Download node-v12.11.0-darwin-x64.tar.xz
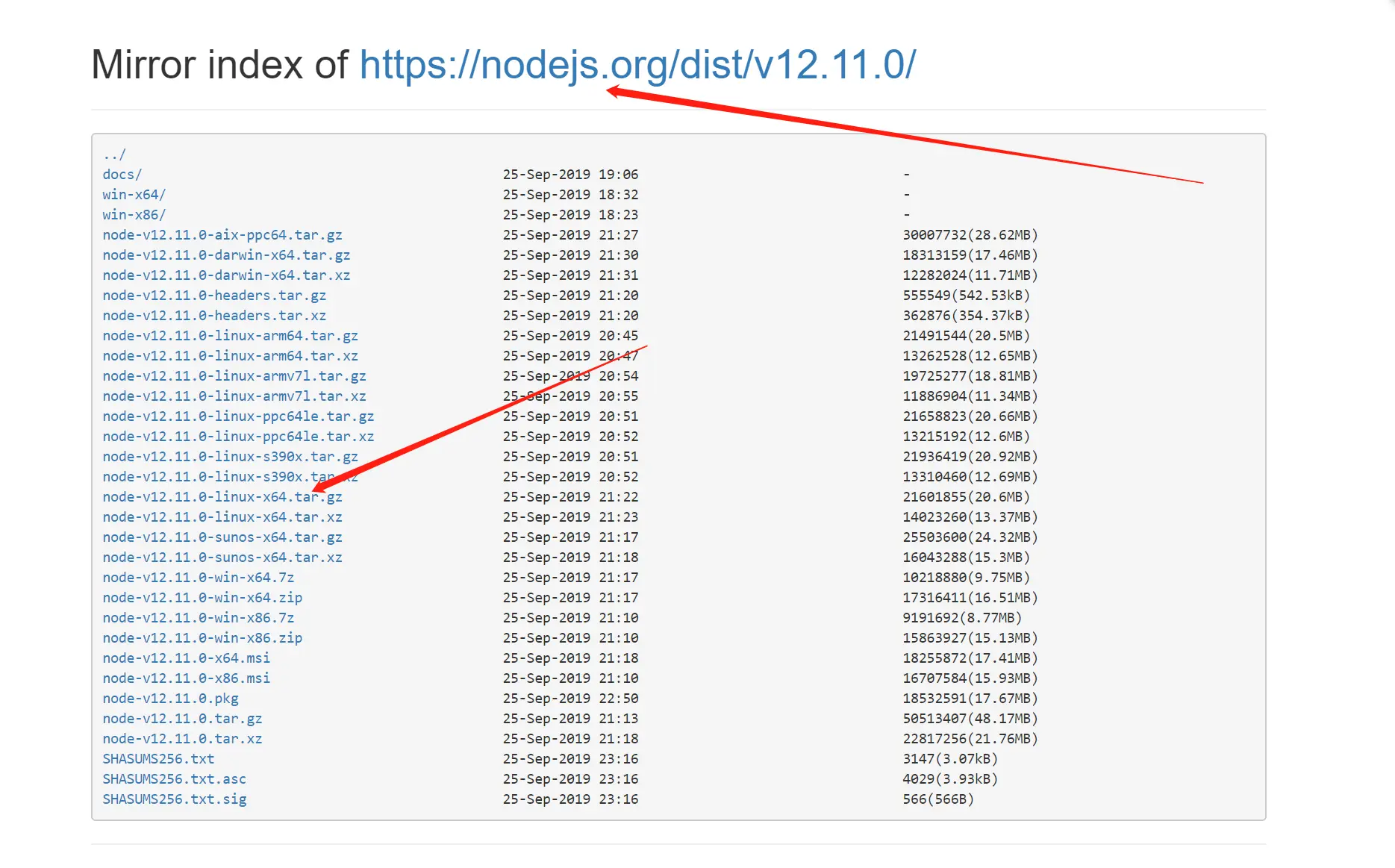The image size is (1395, 868). [x=227, y=275]
